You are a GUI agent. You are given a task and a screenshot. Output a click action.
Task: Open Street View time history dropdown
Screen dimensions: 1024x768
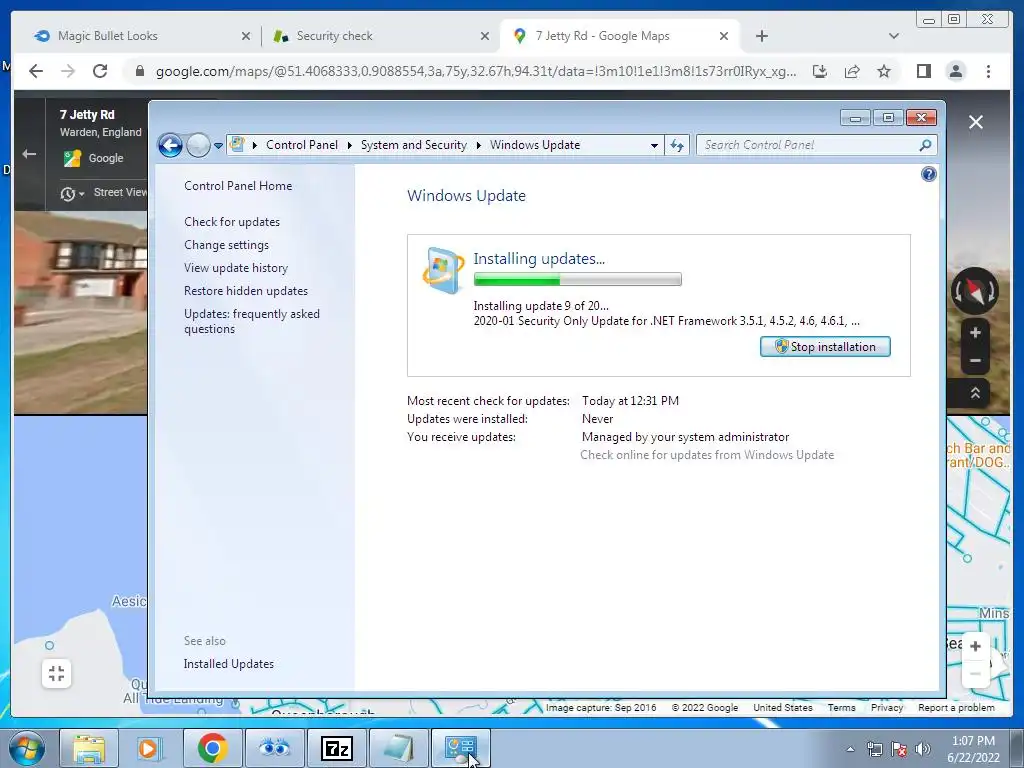(x=72, y=193)
